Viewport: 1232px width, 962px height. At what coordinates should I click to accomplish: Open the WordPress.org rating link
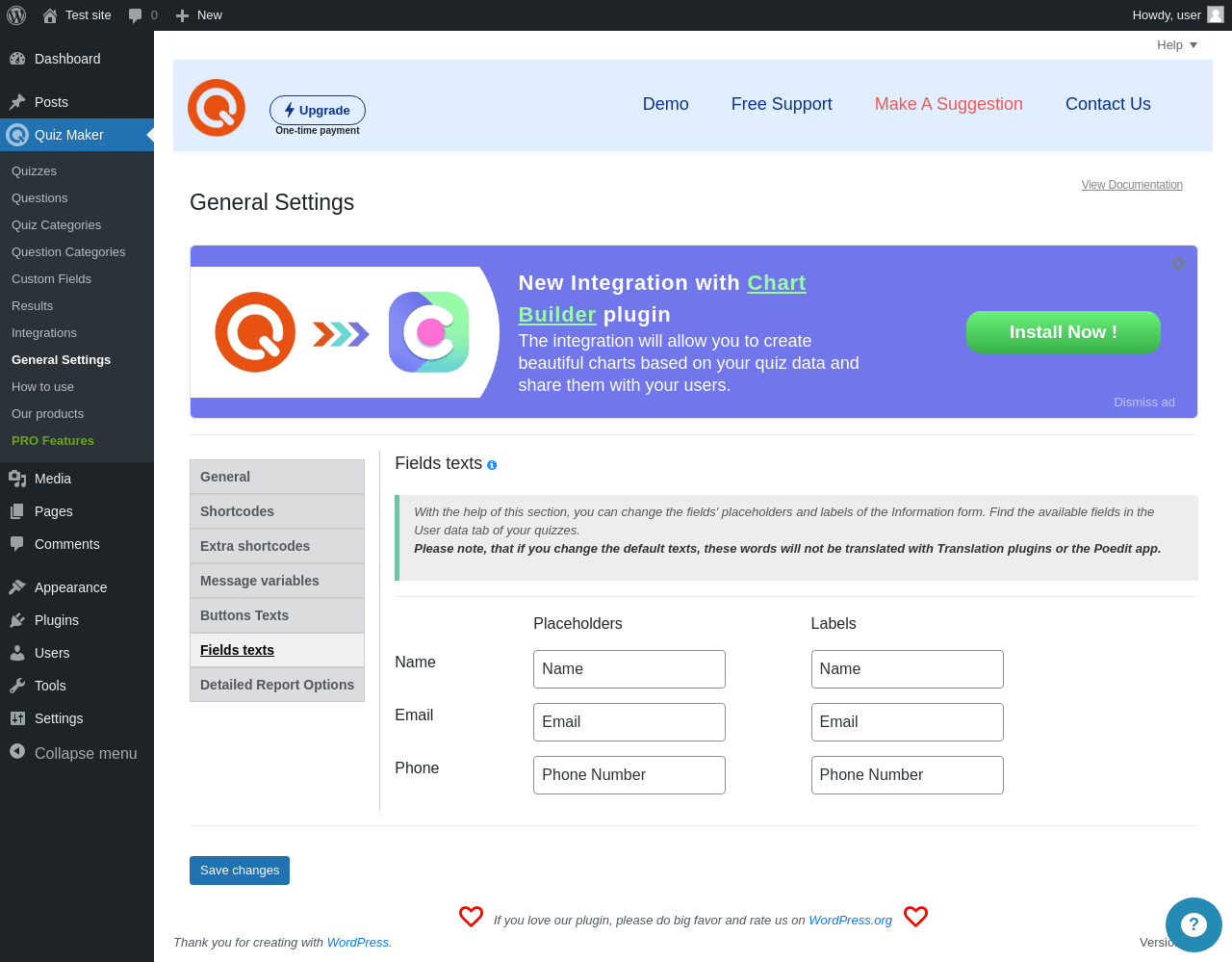pos(851,921)
